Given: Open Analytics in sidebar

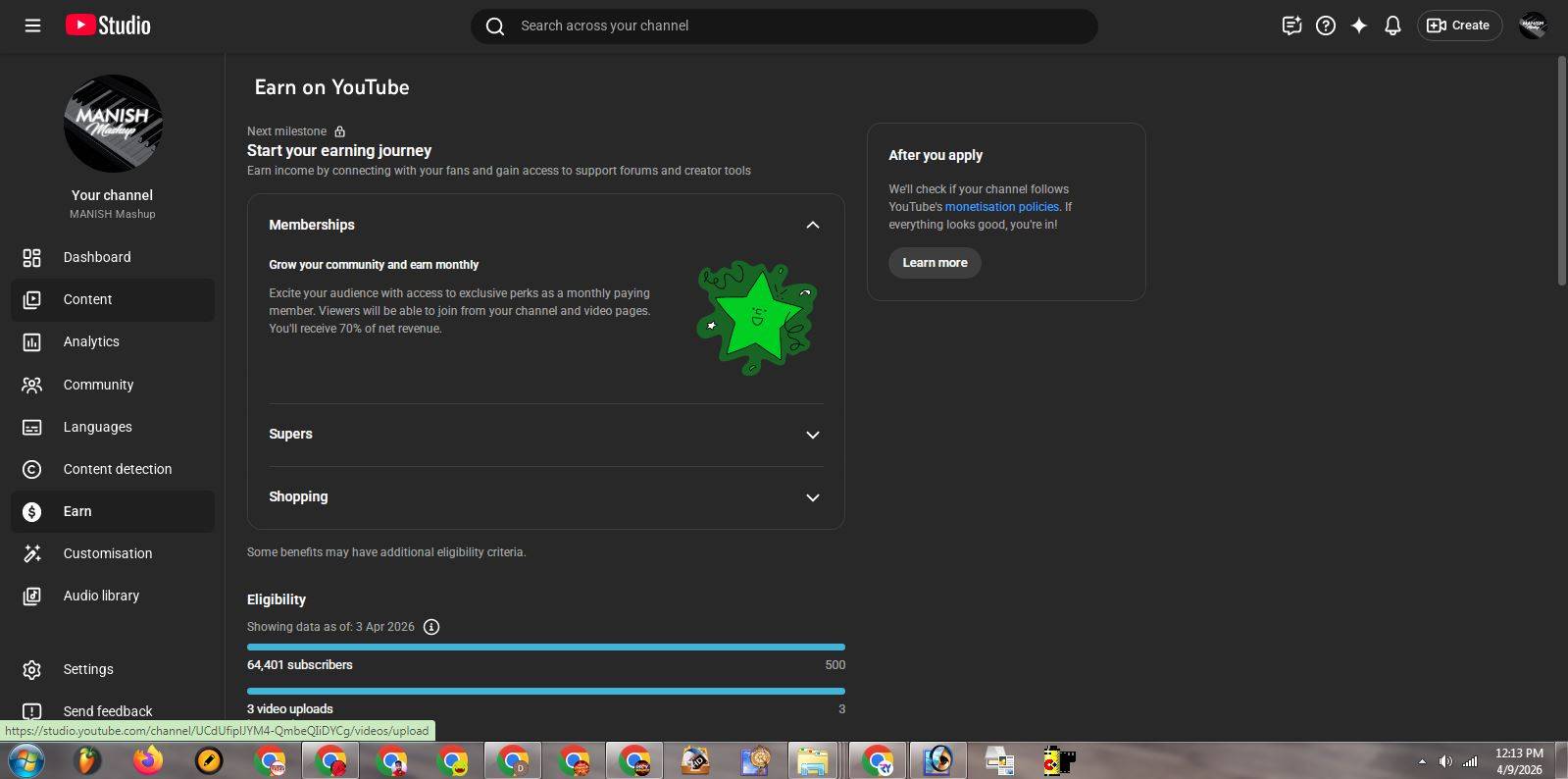Looking at the screenshot, I should [91, 341].
